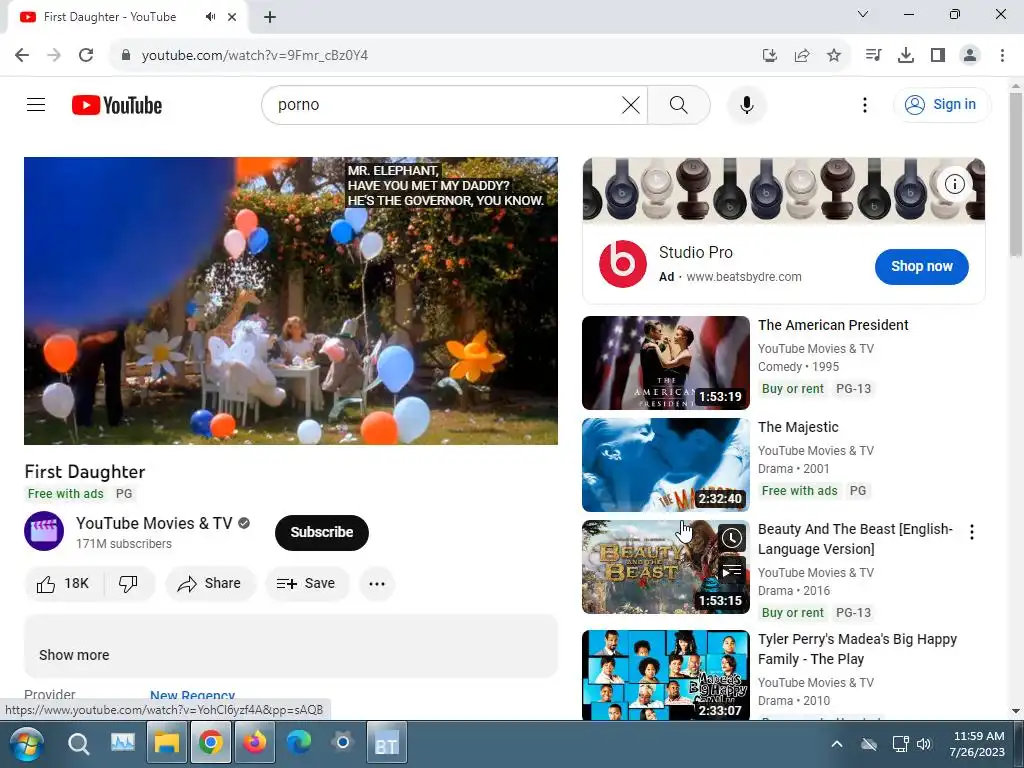This screenshot has width=1024, height=768.
Task: Open The American President title
Action: click(833, 325)
